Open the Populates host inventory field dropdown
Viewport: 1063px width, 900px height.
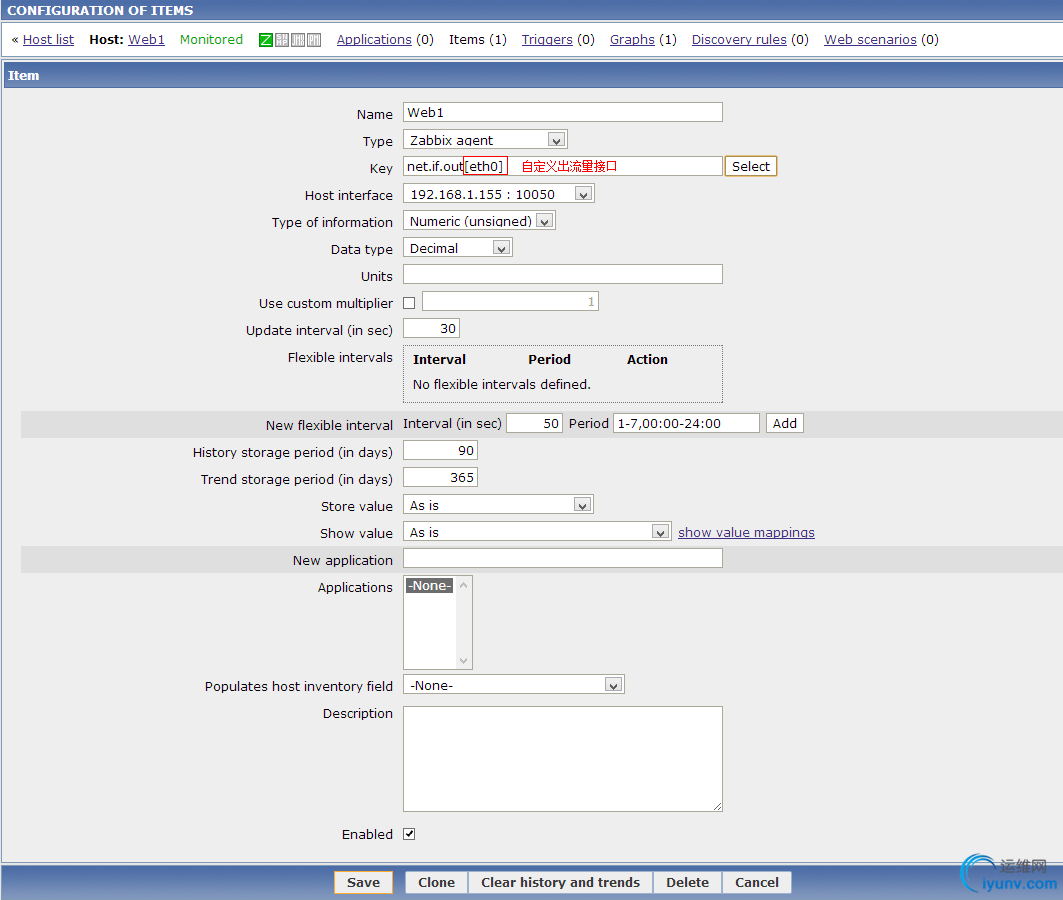(514, 685)
